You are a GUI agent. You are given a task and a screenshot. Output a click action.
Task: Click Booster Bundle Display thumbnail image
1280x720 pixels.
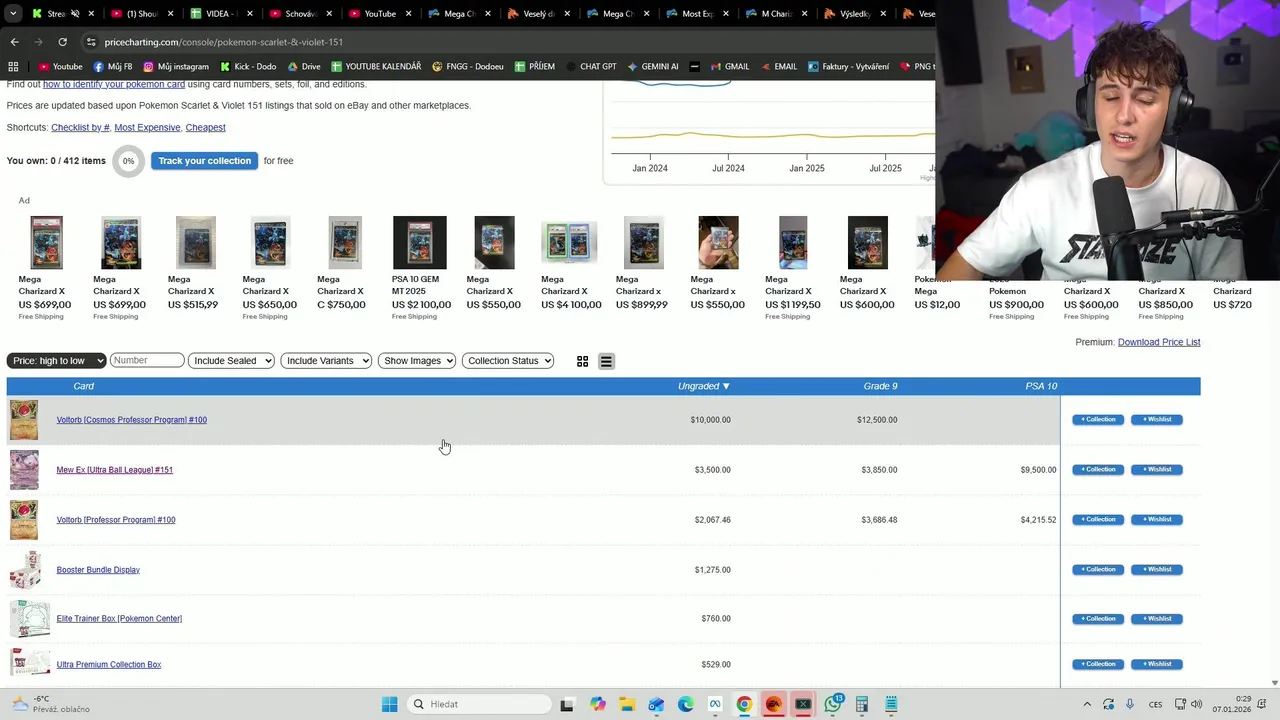pyautogui.click(x=24, y=570)
